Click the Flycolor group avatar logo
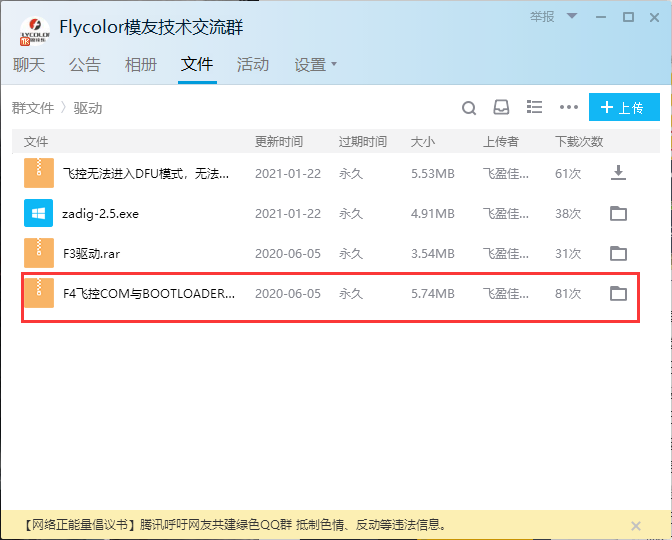 click(x=35, y=31)
